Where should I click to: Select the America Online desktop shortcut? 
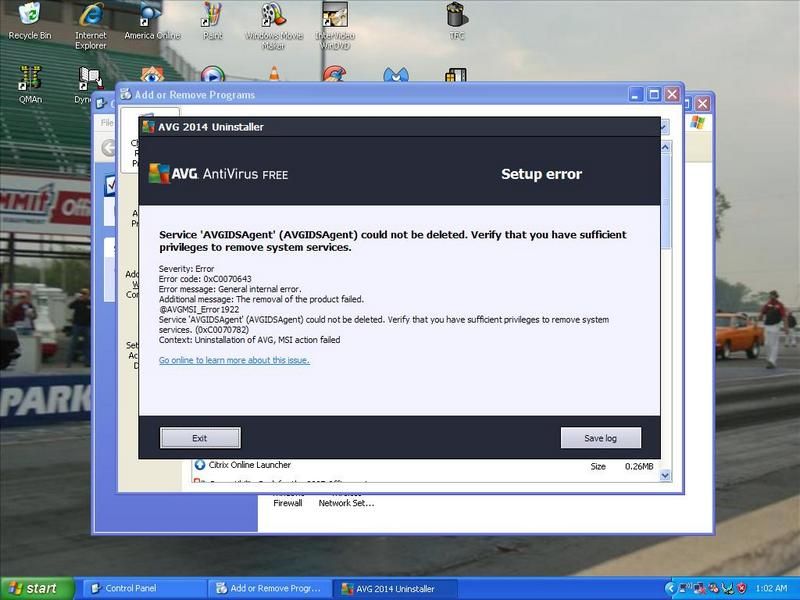152,21
